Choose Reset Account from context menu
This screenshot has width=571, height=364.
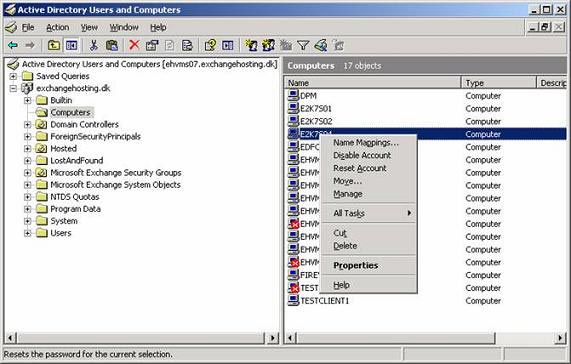click(x=369, y=168)
